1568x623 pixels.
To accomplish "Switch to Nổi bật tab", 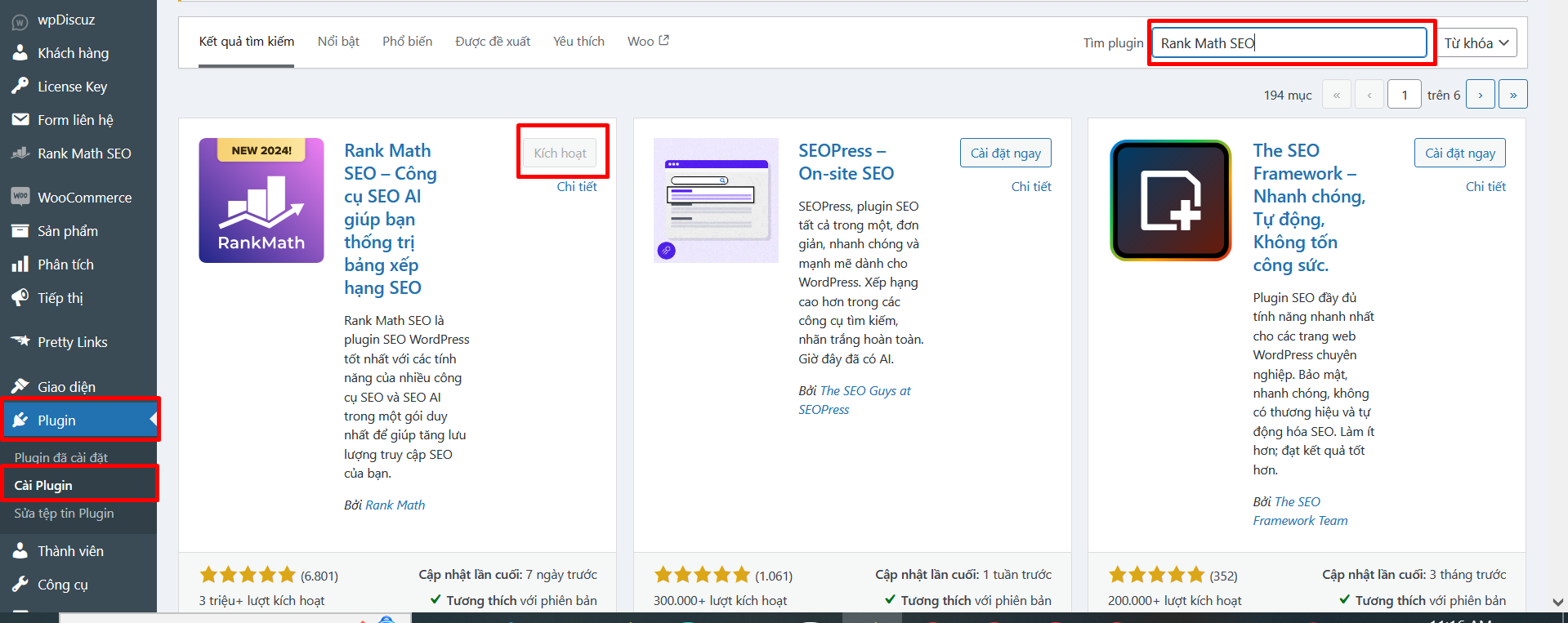I will tap(338, 42).
